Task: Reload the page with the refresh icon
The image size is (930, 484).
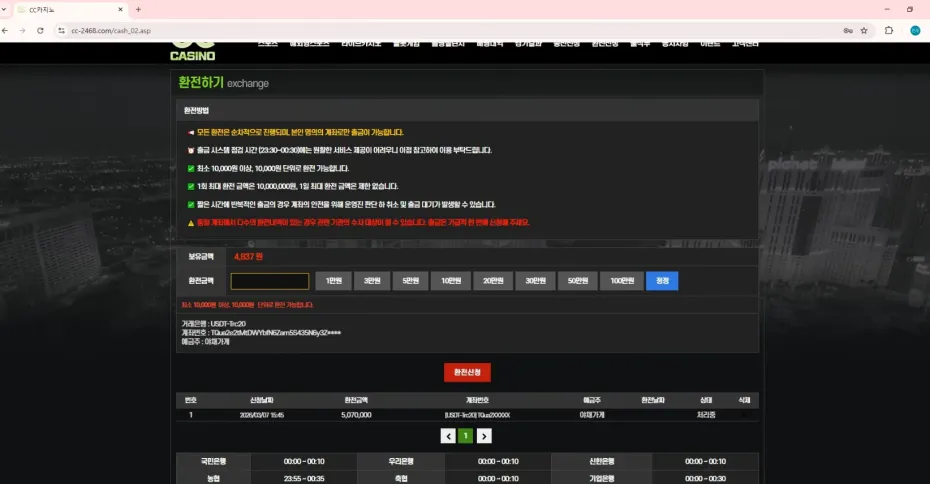Action: point(40,30)
